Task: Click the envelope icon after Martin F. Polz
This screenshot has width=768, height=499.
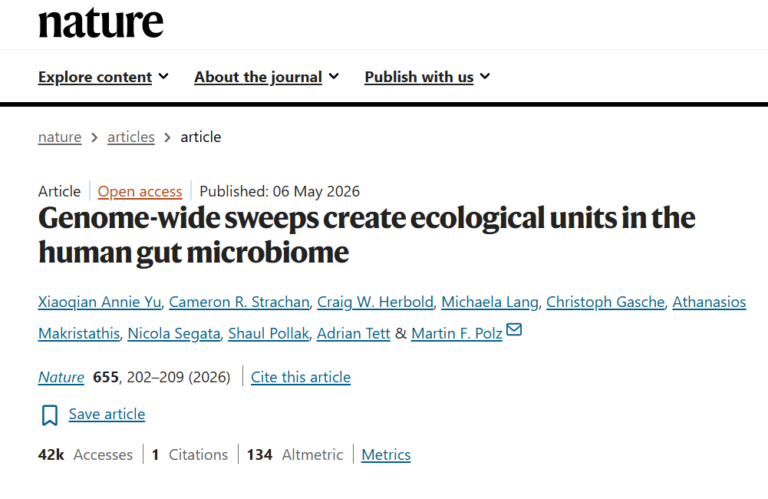Action: tap(514, 330)
